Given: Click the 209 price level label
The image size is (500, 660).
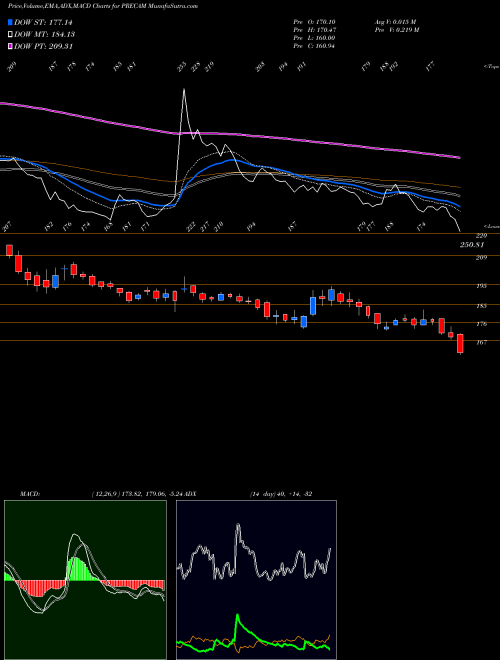Looking at the screenshot, I should point(481,258).
